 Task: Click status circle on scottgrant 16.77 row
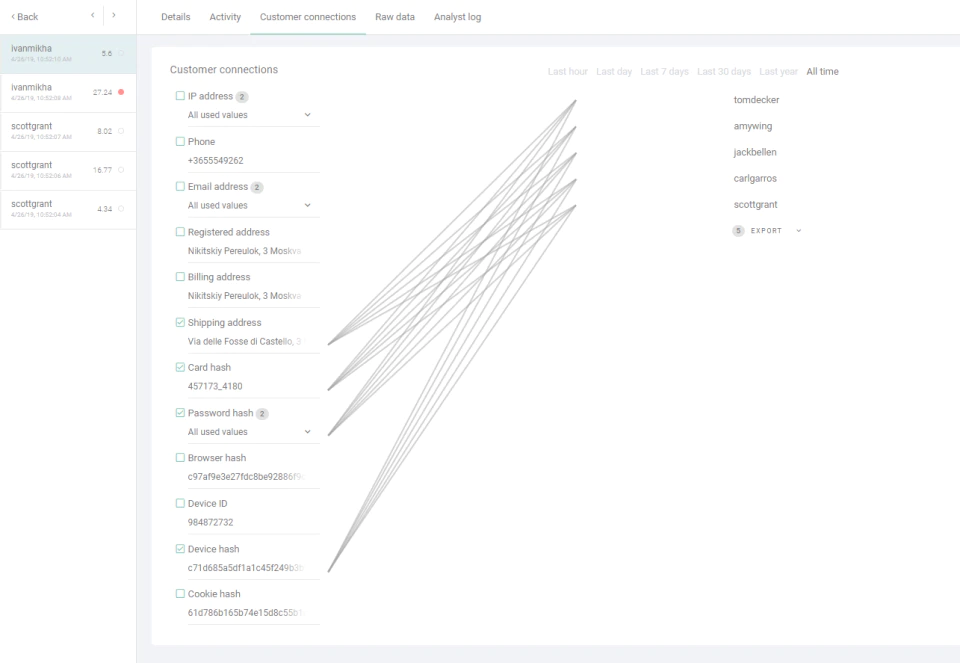click(x=121, y=170)
